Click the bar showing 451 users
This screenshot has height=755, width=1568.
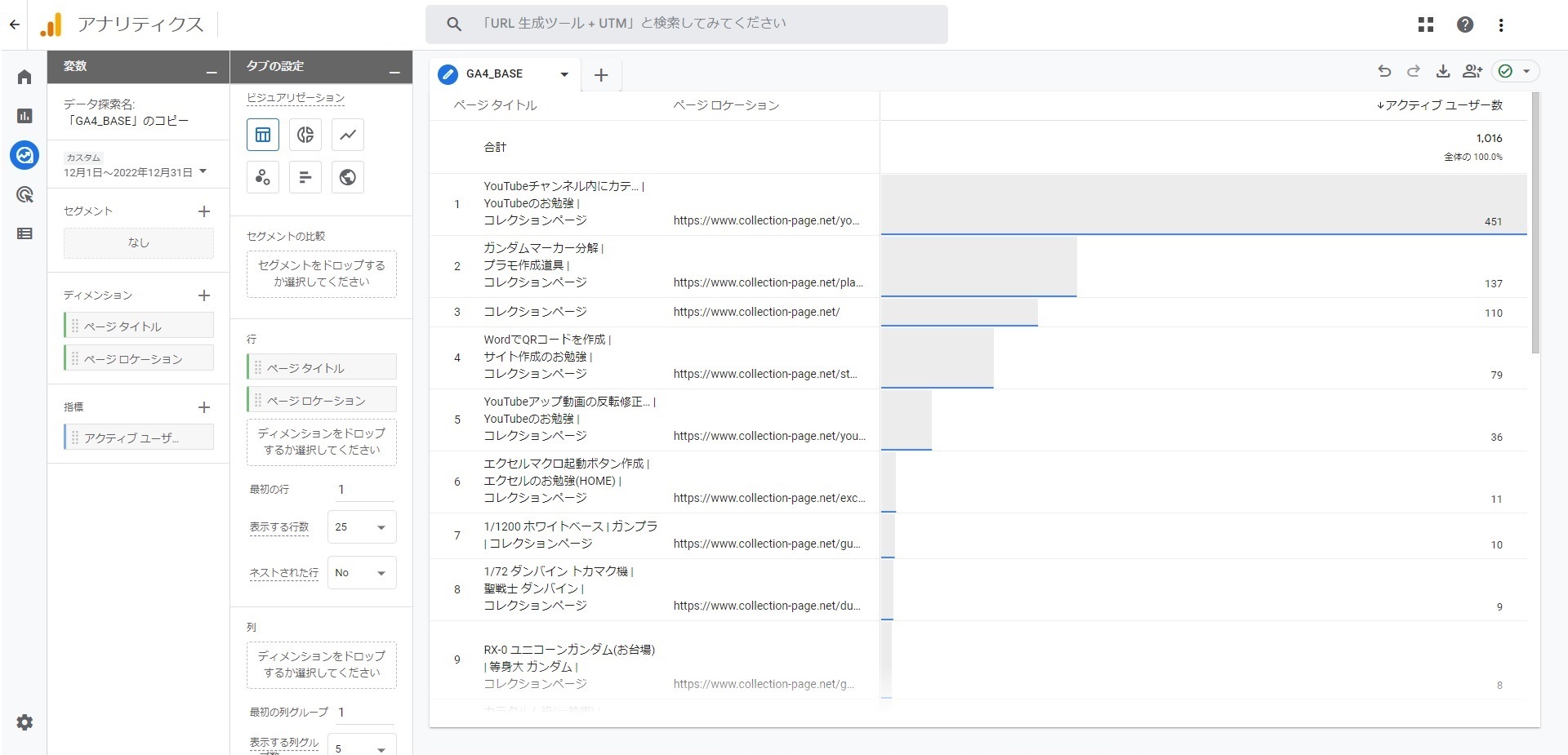click(x=1204, y=204)
